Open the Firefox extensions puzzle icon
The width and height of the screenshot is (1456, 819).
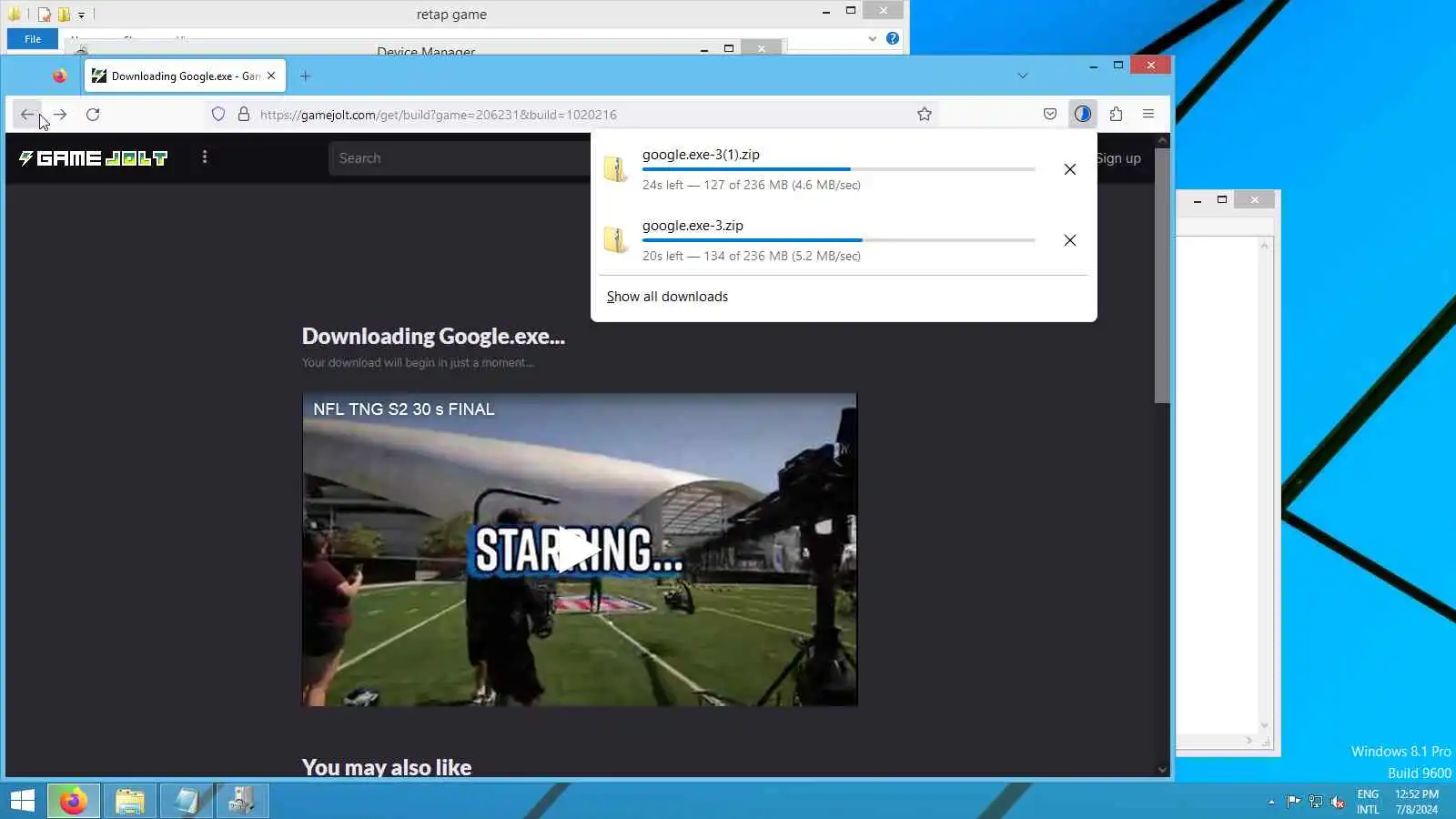click(1116, 115)
